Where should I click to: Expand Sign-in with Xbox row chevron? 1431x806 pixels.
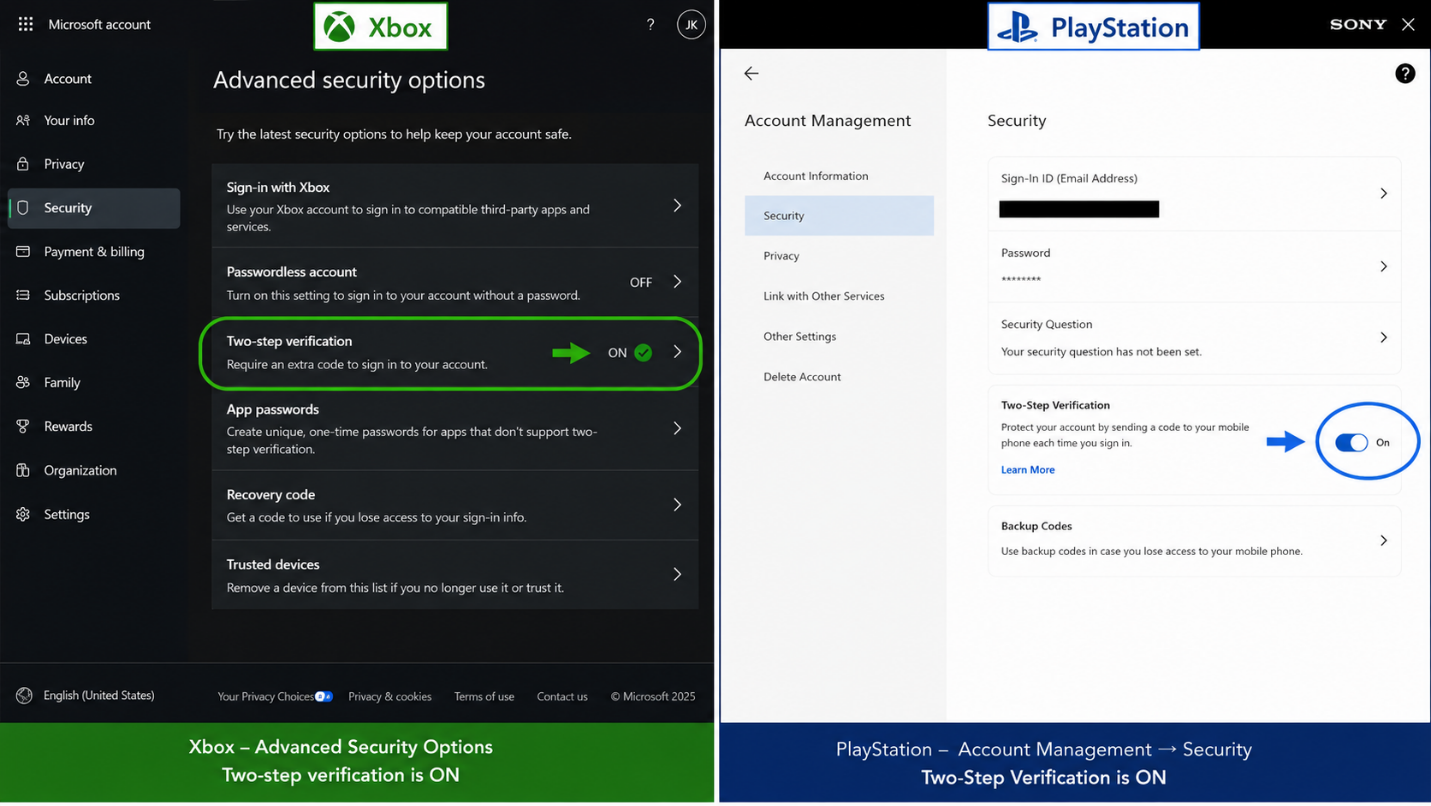(x=677, y=205)
